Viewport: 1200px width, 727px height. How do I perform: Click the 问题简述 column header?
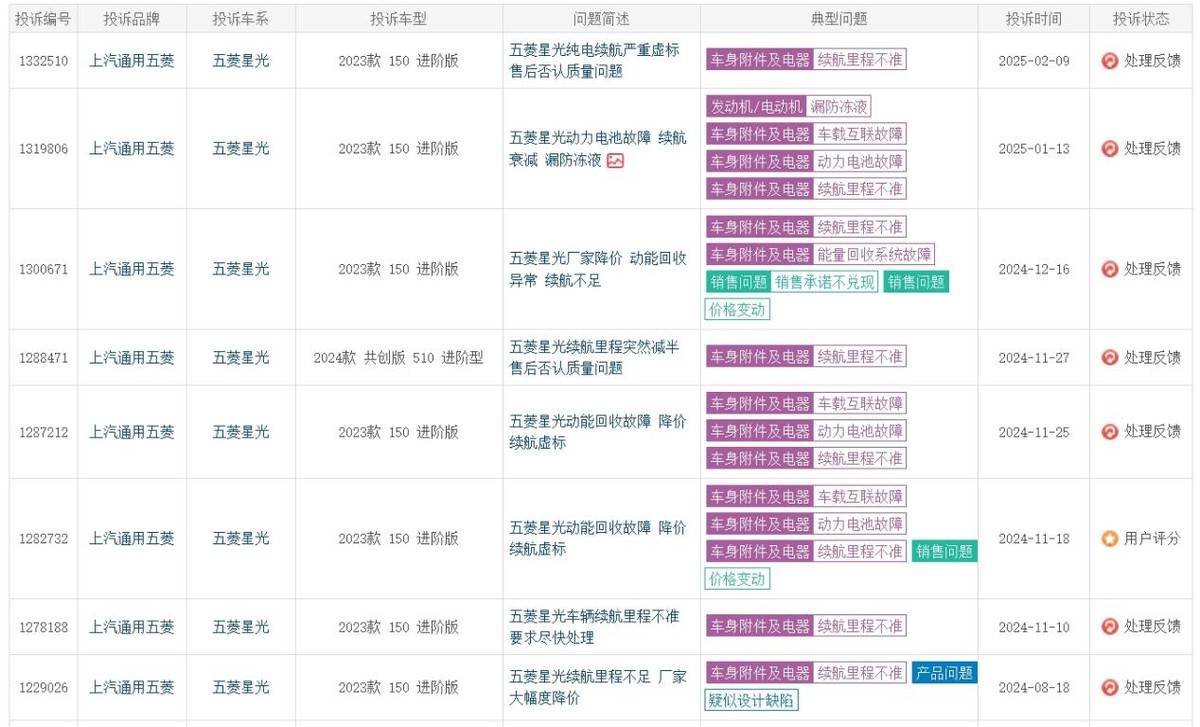[601, 19]
